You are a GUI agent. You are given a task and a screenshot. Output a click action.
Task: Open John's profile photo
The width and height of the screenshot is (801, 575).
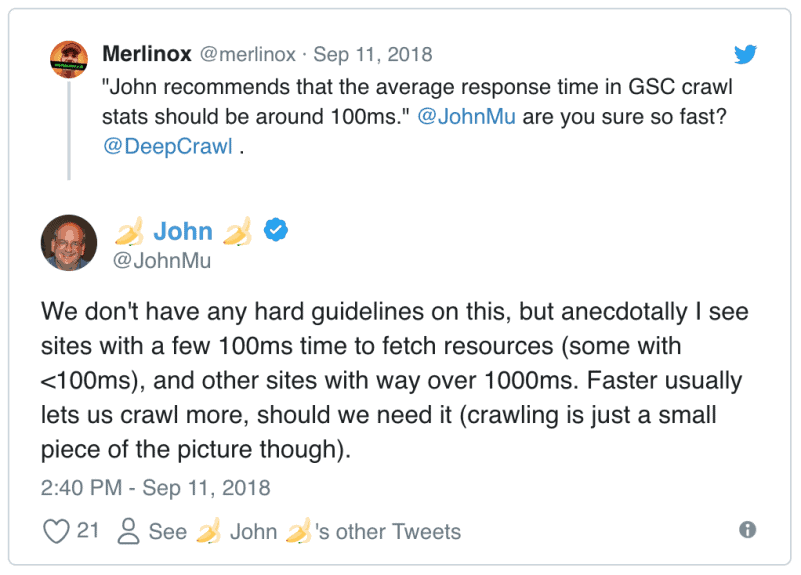pos(69,244)
